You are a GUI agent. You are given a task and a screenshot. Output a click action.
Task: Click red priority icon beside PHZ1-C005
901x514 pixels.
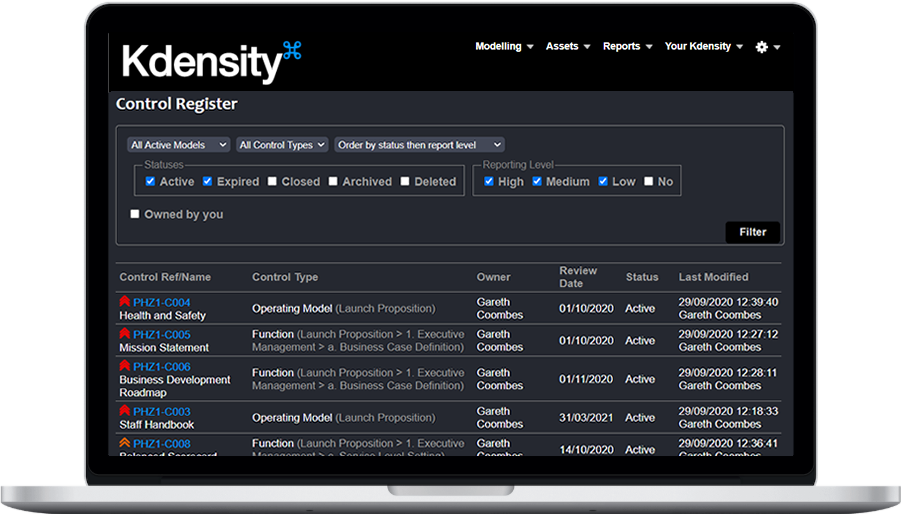[125, 333]
